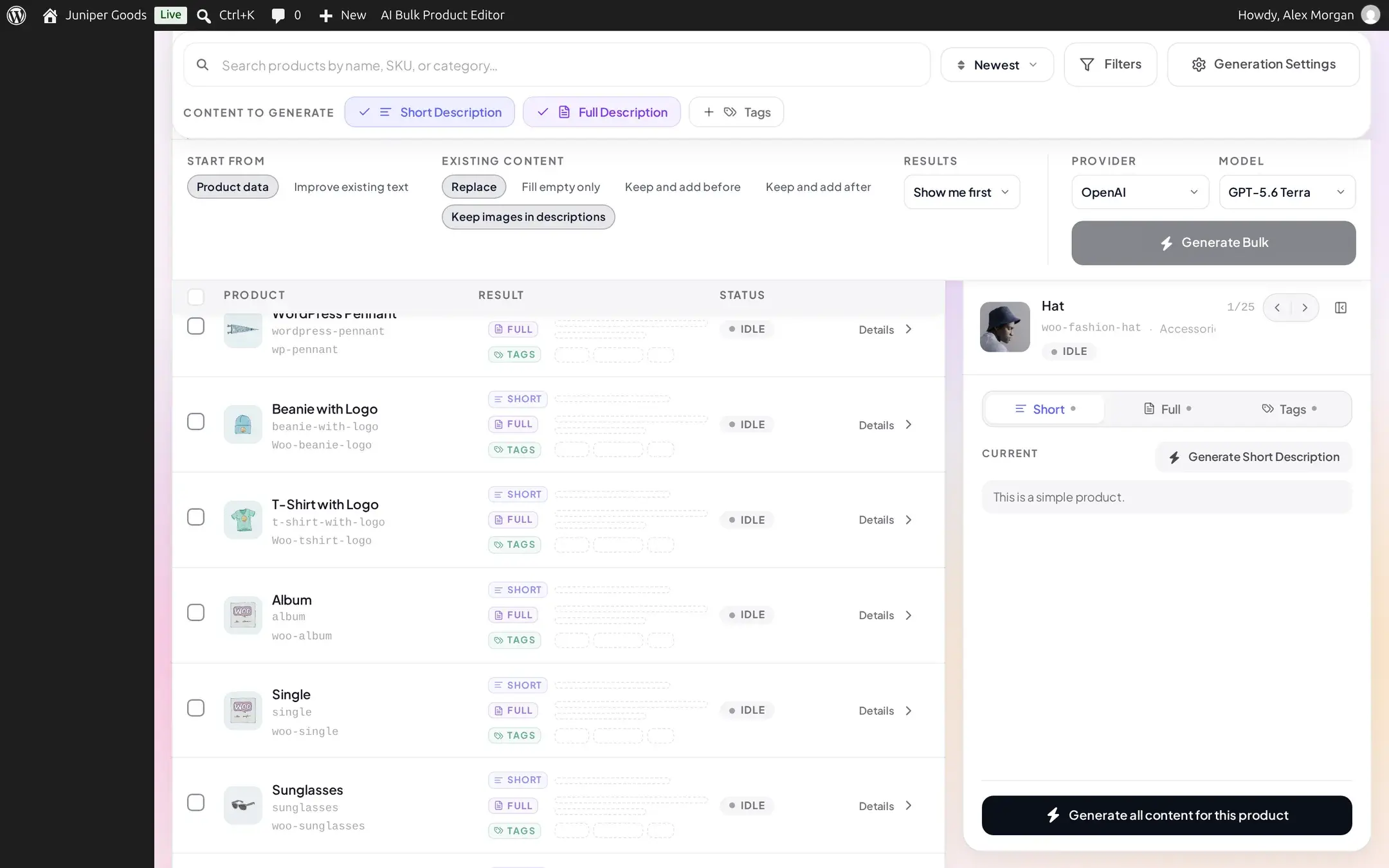Click the Sunglasses product image
The height and width of the screenshot is (868, 1389).
click(243, 805)
